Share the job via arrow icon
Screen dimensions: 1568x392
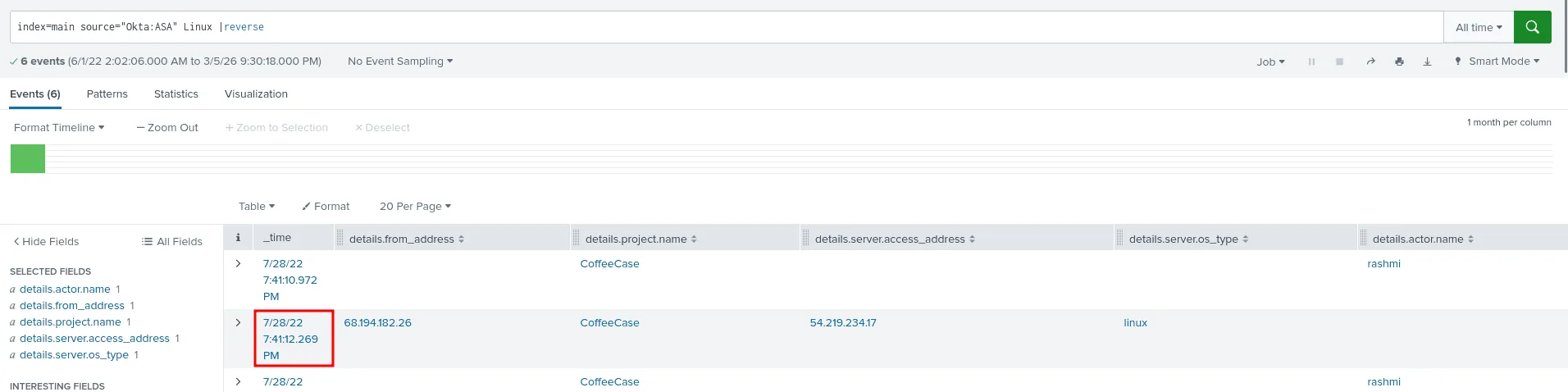click(x=1370, y=62)
